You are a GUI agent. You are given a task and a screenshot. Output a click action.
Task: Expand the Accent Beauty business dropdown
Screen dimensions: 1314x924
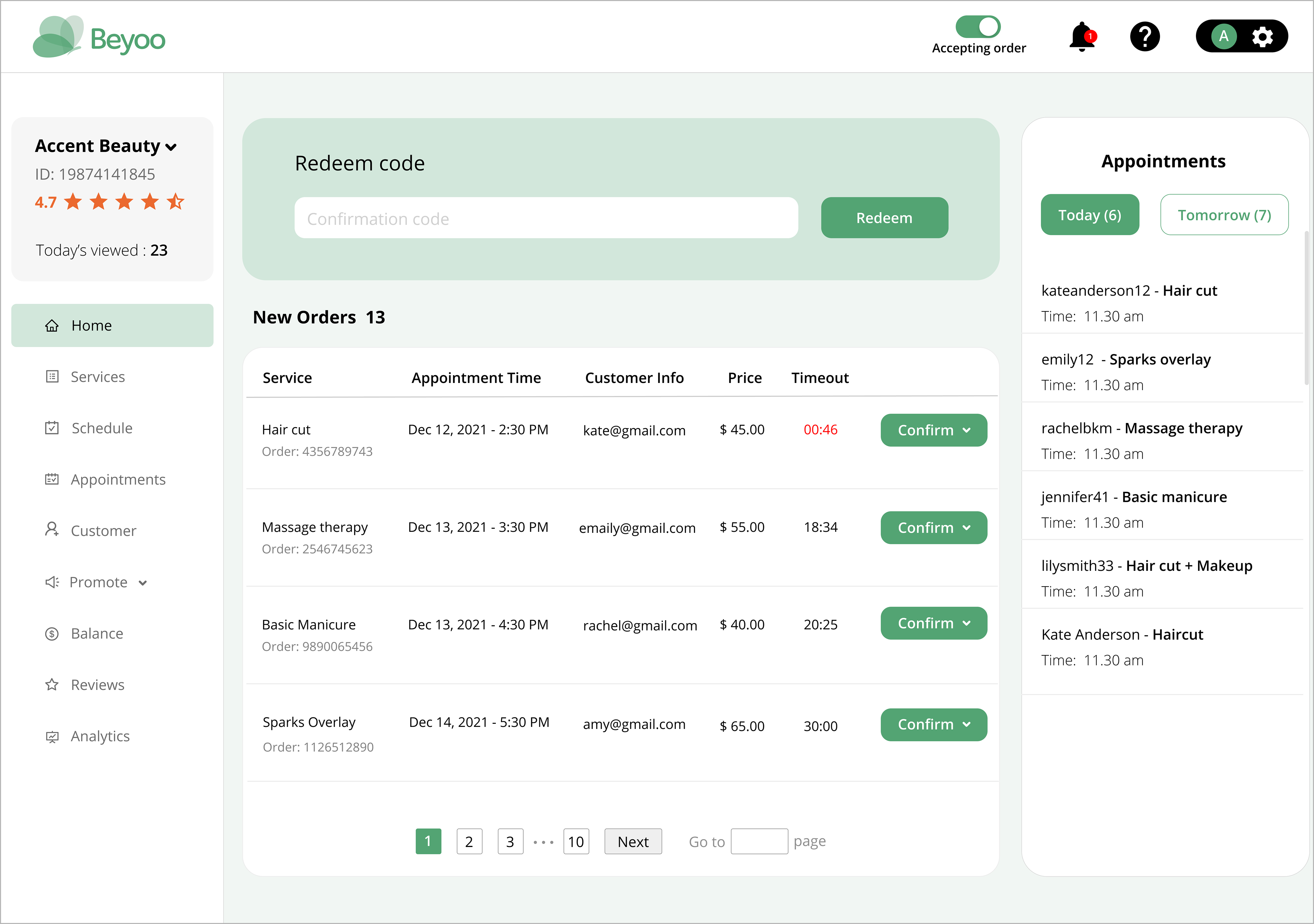(170, 147)
